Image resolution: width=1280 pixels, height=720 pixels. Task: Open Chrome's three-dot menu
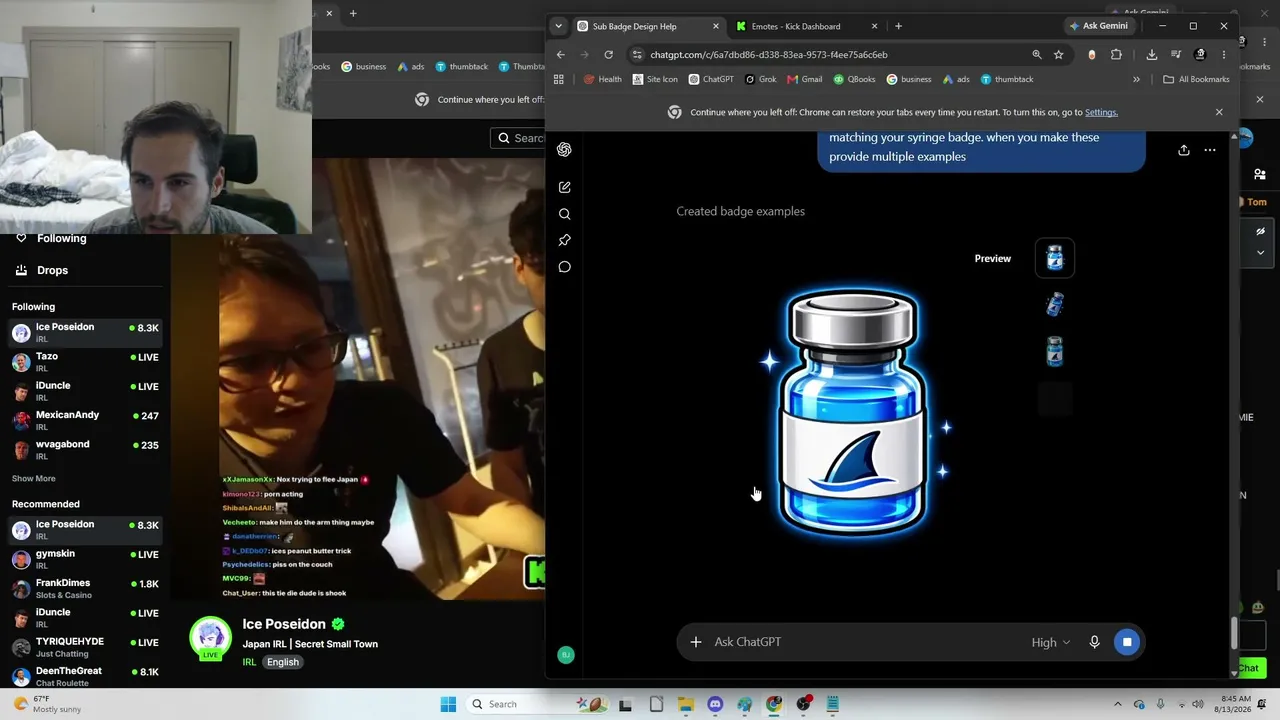[1224, 55]
